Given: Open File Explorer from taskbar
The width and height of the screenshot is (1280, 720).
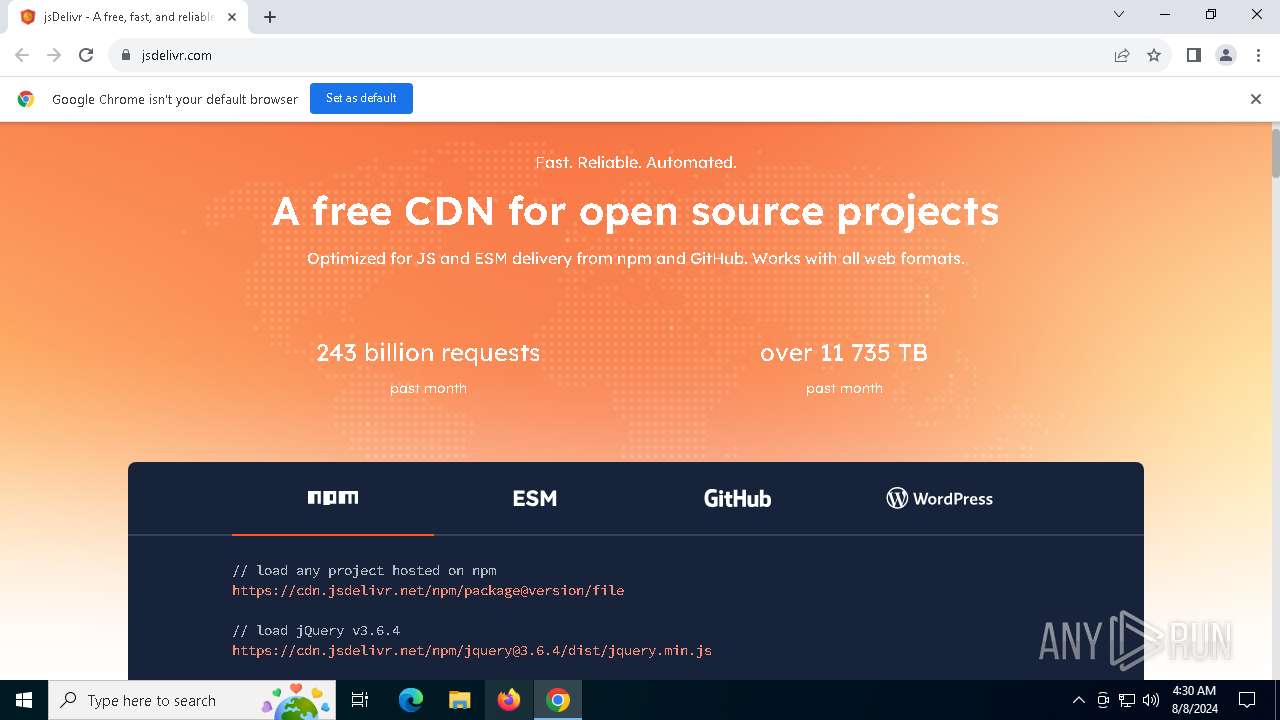Looking at the screenshot, I should pos(459,700).
